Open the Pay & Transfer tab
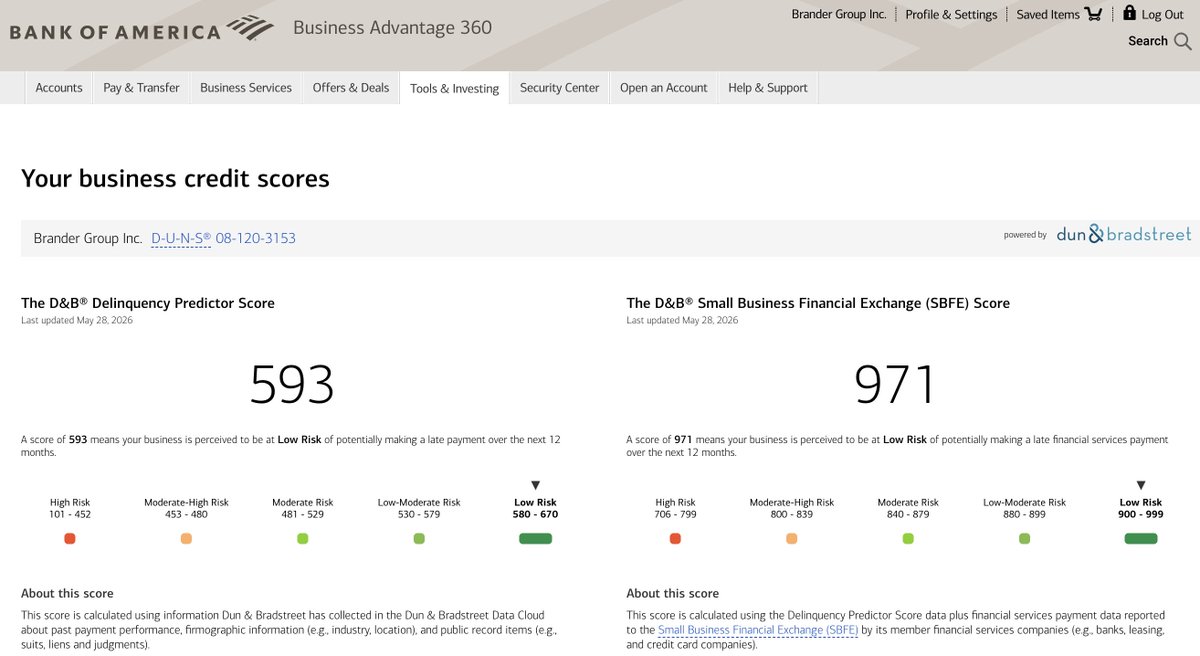 coord(141,88)
